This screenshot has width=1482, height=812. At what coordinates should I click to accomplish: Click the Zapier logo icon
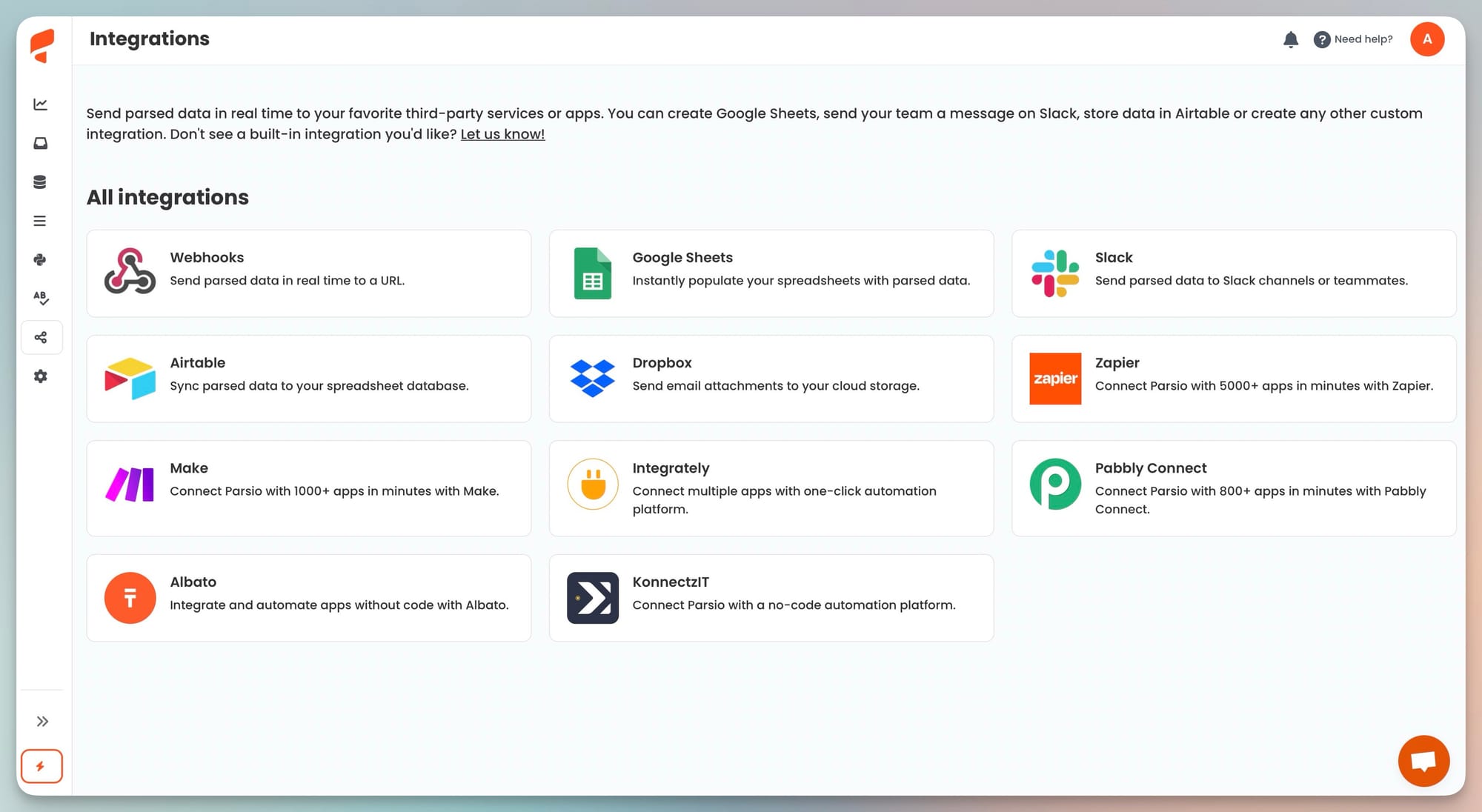[1055, 379]
